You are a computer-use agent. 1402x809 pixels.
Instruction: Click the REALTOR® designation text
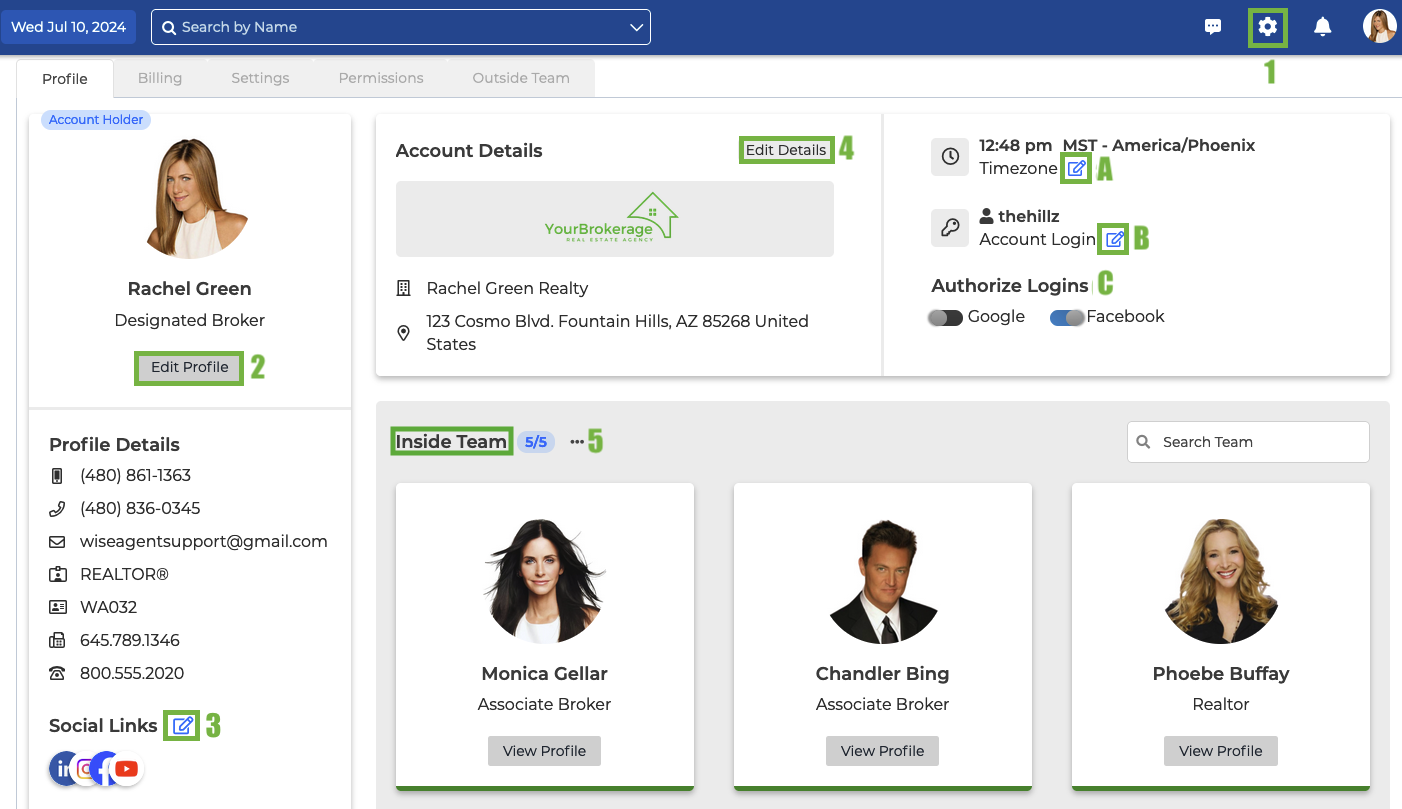[x=124, y=574]
